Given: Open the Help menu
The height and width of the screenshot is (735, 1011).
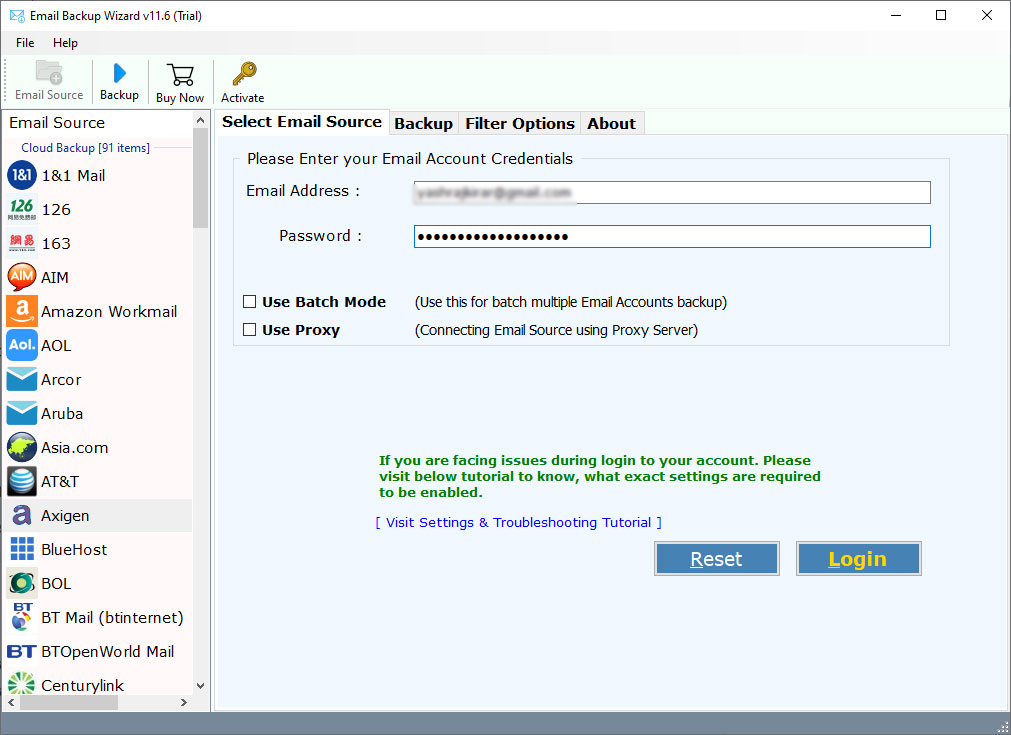Looking at the screenshot, I should (x=65, y=43).
